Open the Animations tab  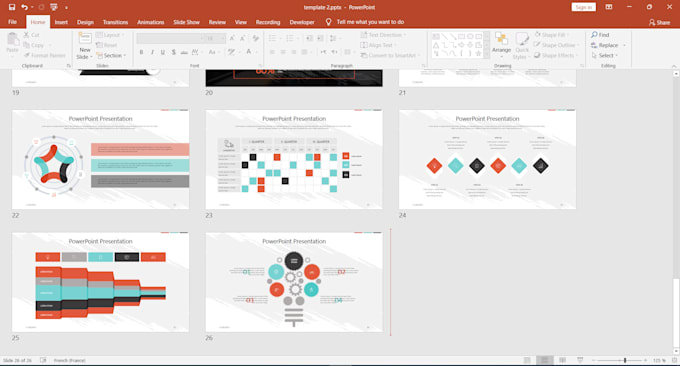(150, 22)
